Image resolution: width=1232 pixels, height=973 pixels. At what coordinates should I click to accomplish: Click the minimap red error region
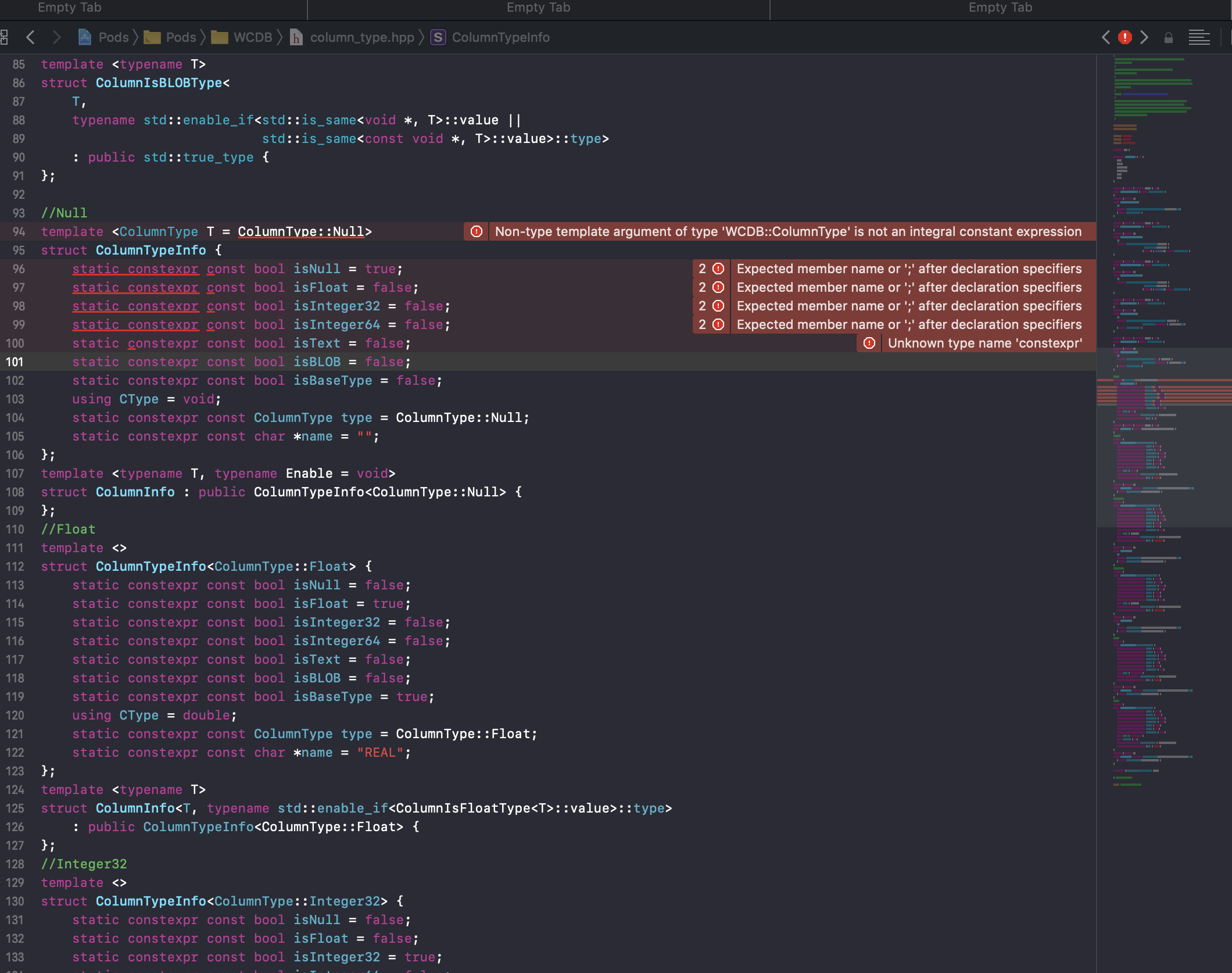coord(1164,392)
